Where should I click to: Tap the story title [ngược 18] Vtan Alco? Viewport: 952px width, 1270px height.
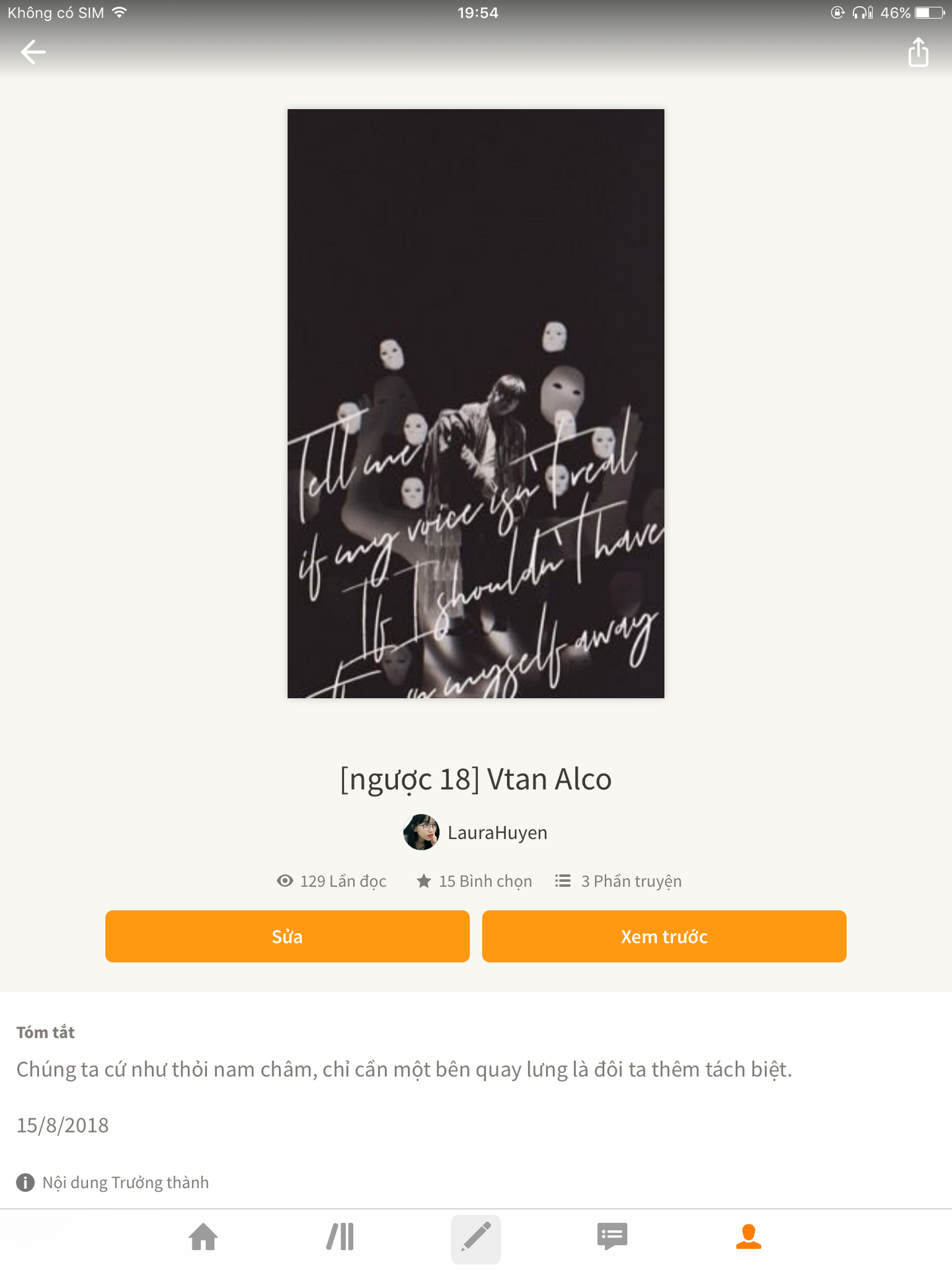coord(476,779)
